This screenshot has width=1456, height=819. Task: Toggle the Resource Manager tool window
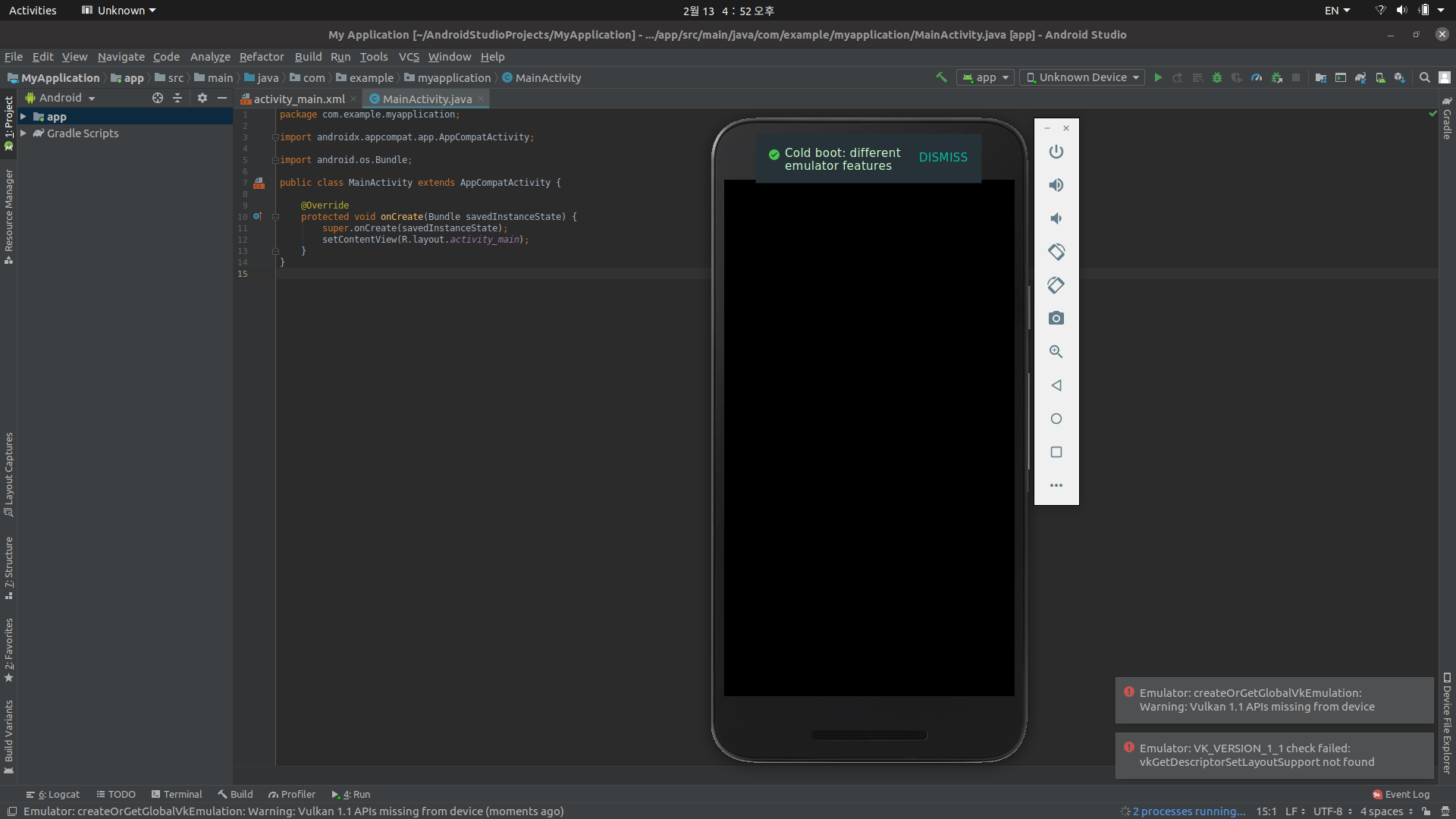8,216
